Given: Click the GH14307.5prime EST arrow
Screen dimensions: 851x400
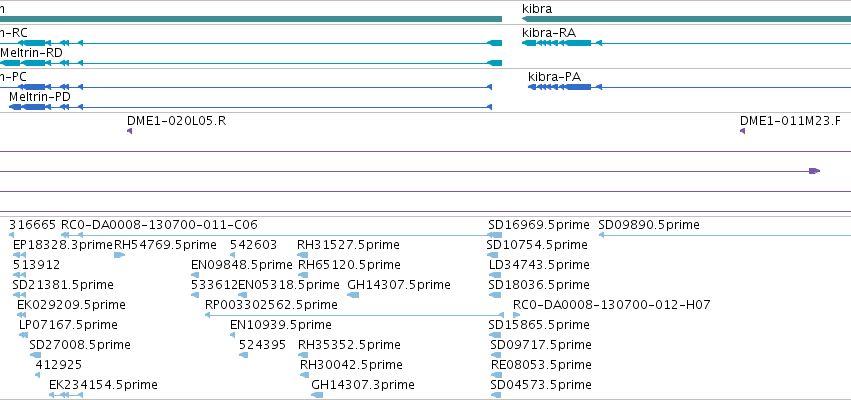Looking at the screenshot, I should tap(353, 295).
